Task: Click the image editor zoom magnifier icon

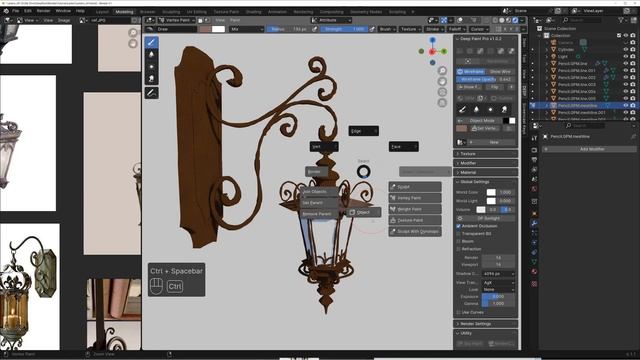Action: pos(133,33)
